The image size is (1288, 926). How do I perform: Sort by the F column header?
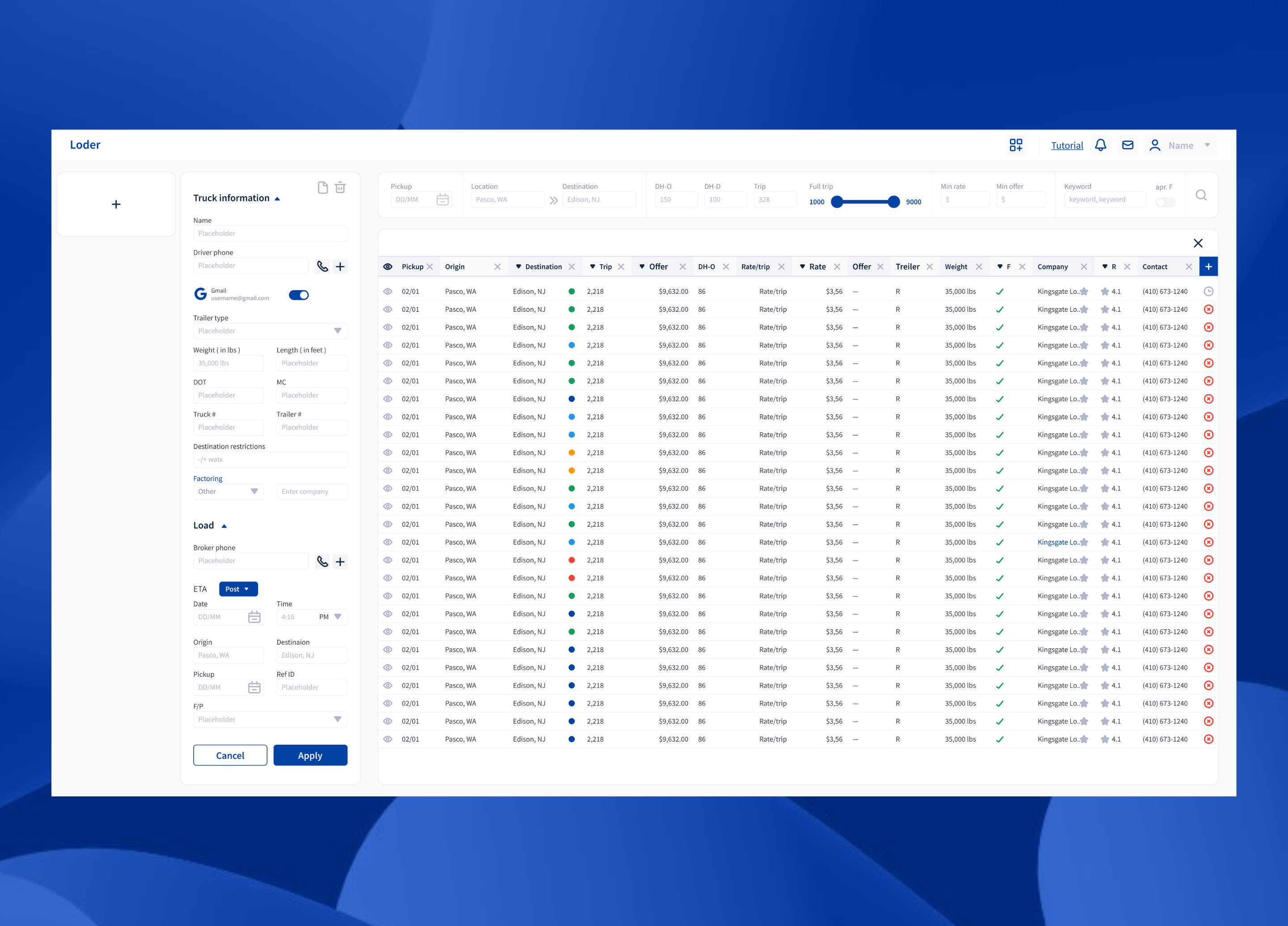1004,267
